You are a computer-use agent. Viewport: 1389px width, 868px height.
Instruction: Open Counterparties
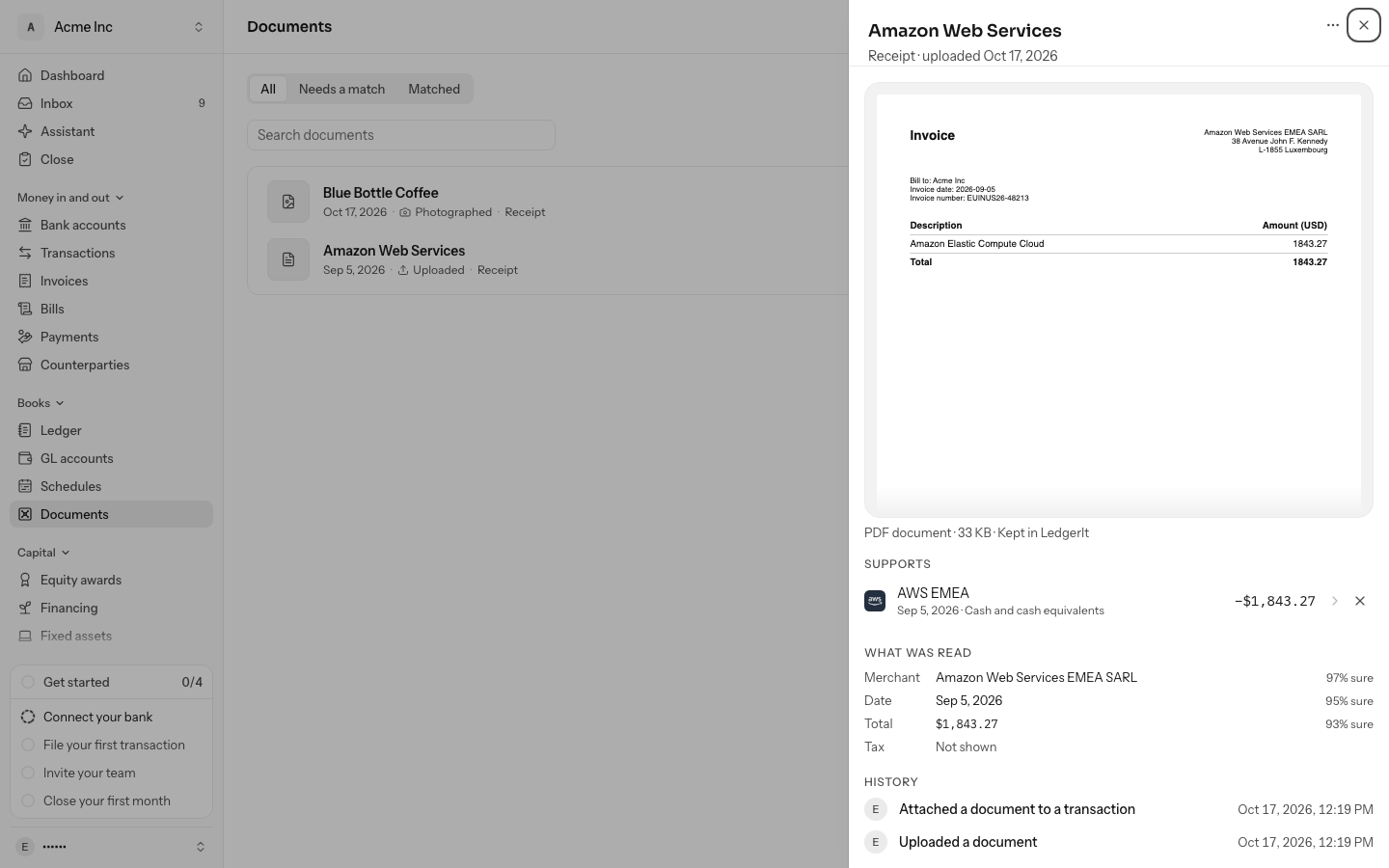click(111, 365)
